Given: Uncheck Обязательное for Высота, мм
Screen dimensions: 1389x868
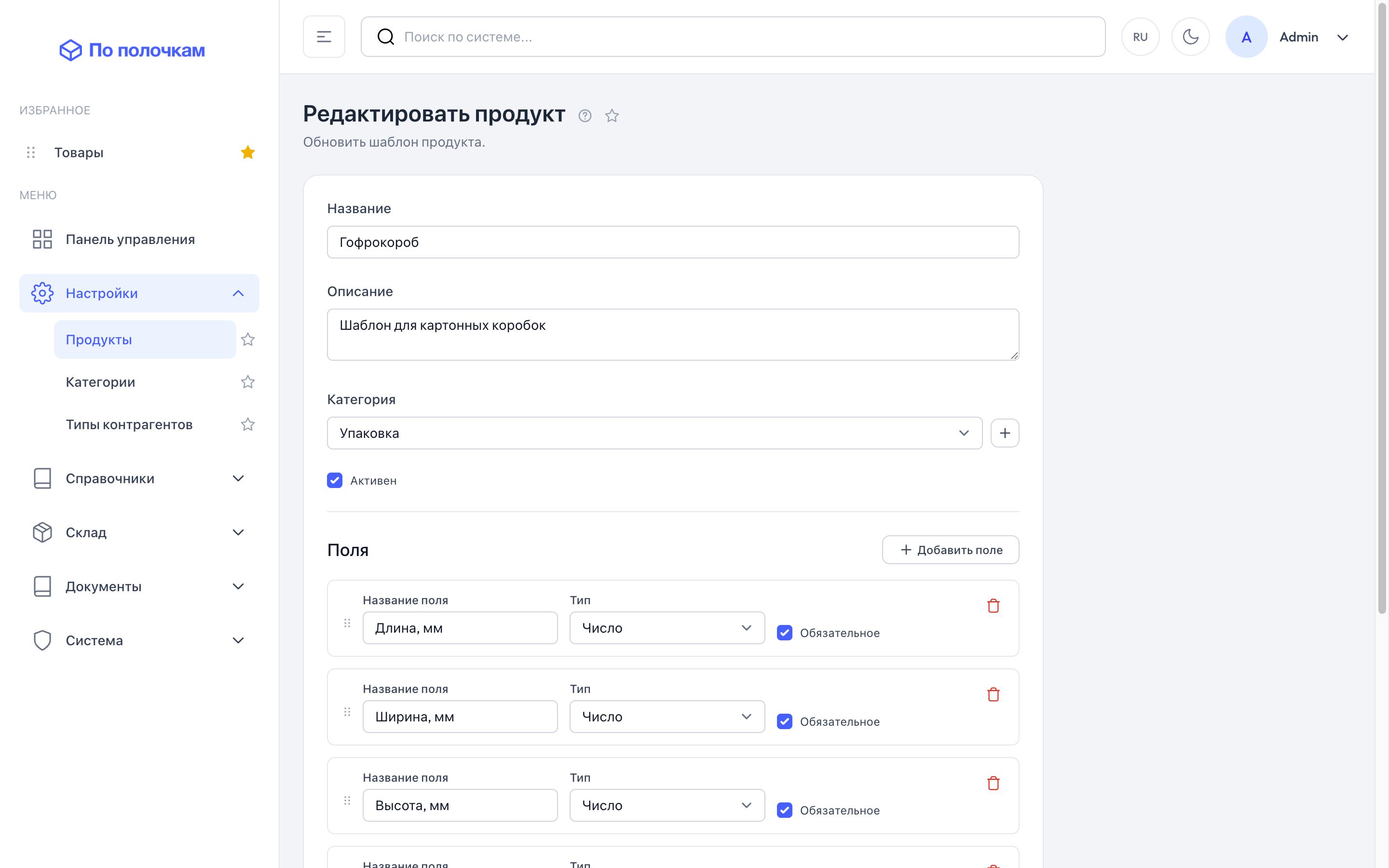Looking at the screenshot, I should pyautogui.click(x=785, y=810).
